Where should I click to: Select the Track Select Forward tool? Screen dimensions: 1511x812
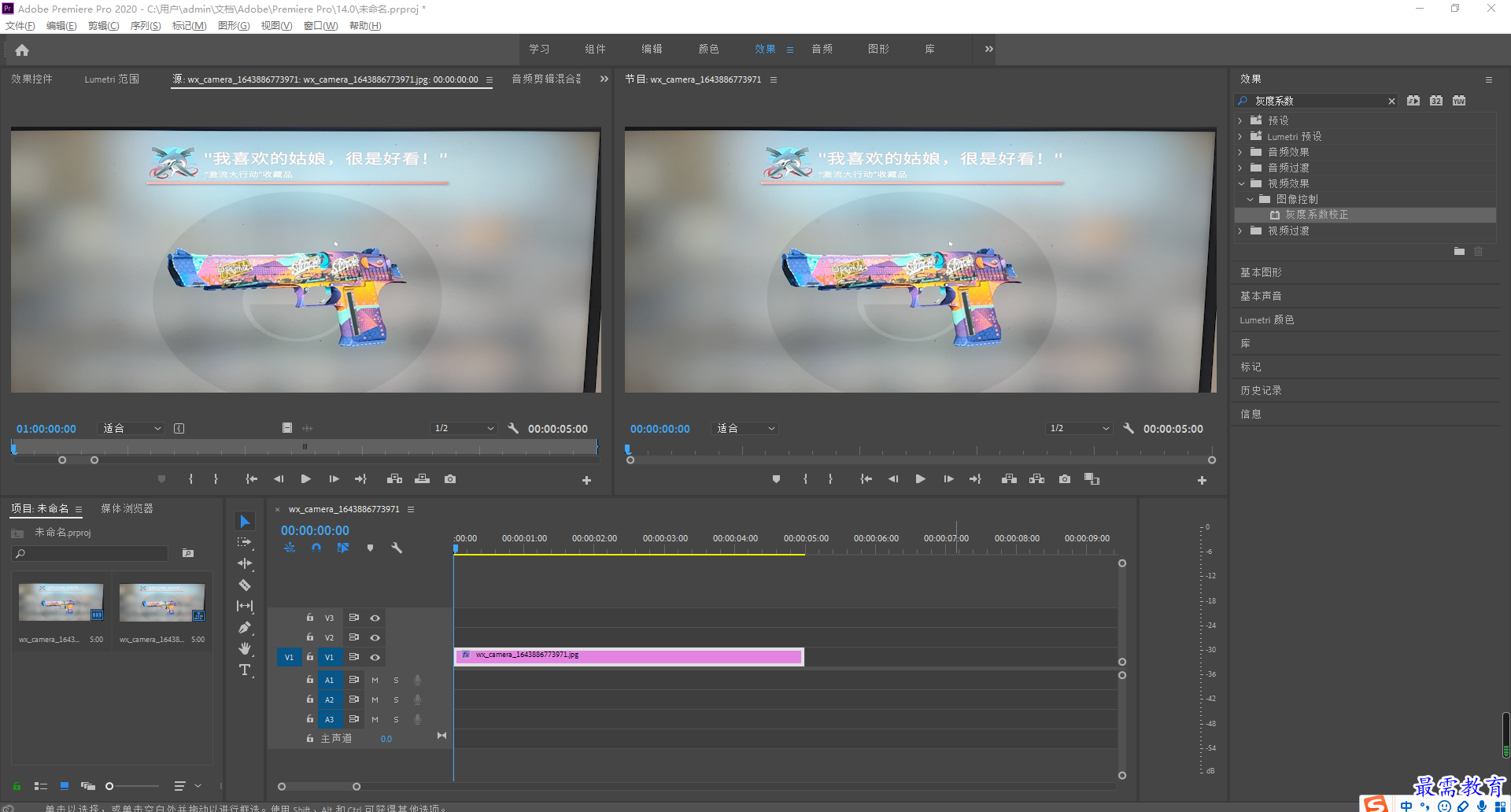tap(245, 542)
